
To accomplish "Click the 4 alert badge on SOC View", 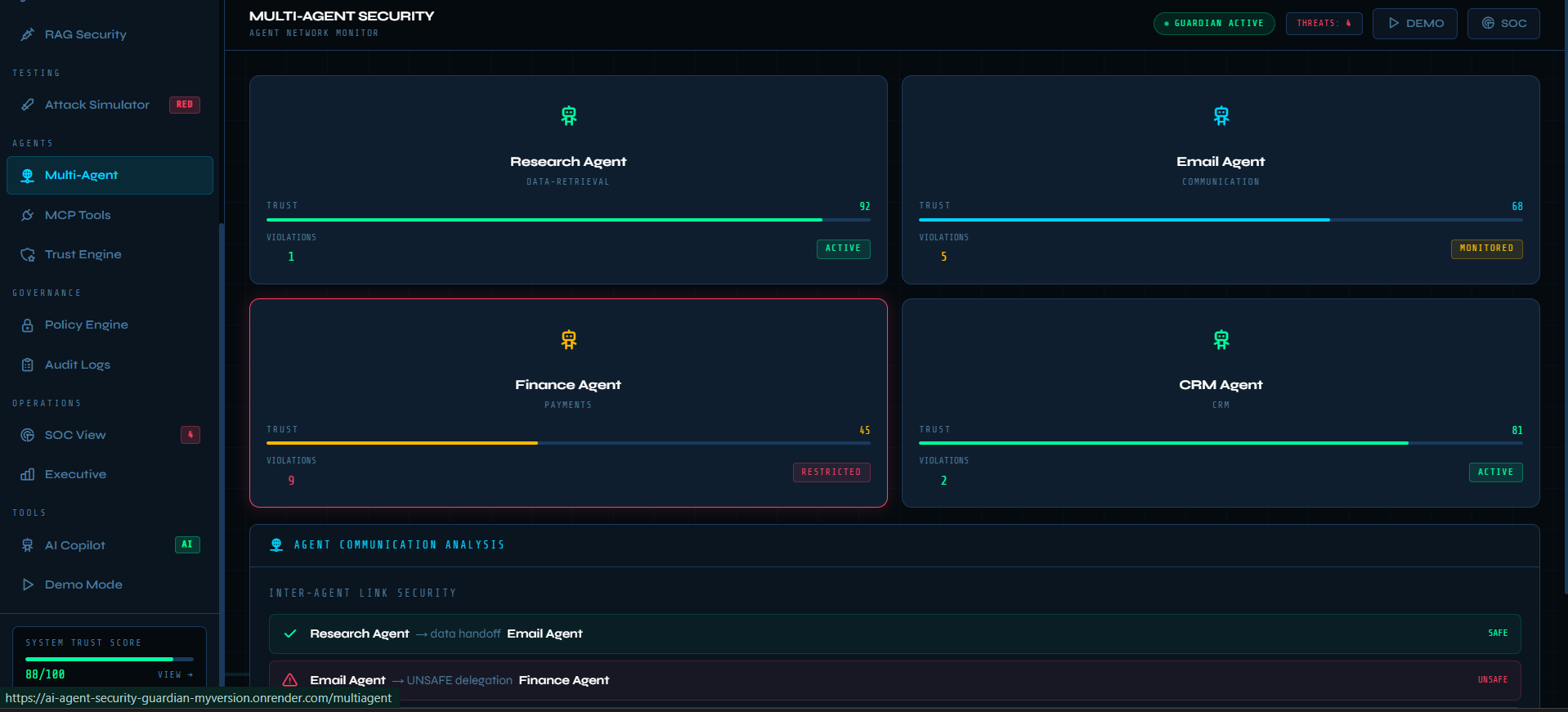I will [x=190, y=435].
